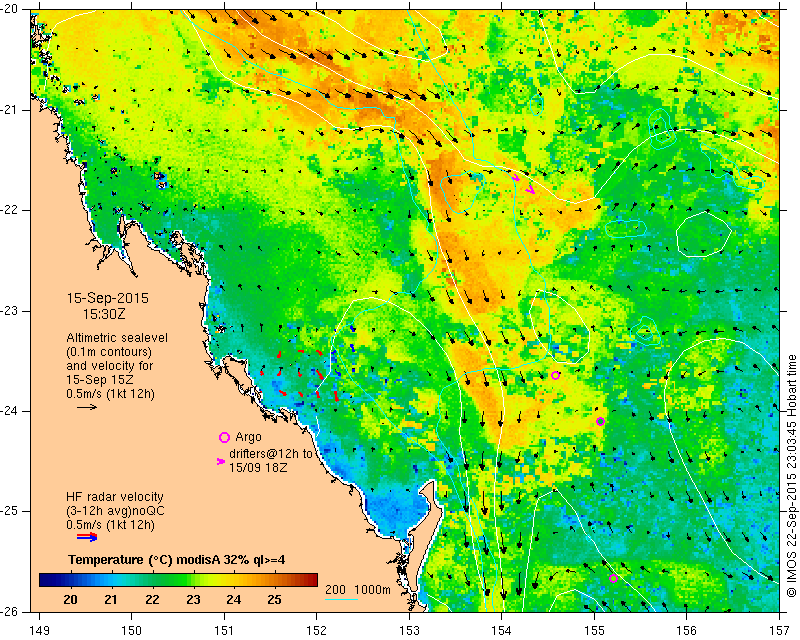The width and height of the screenshot is (800, 640).
Task: Click the '-24' latitude axis label
Action: pos(10,411)
